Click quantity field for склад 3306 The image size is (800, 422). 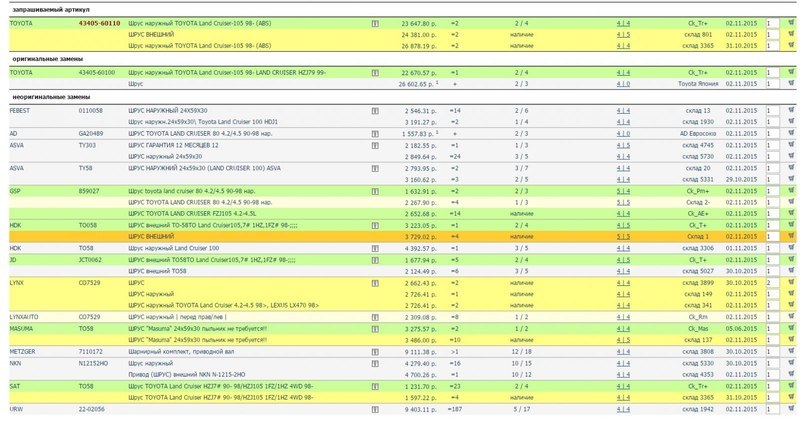tap(772, 249)
